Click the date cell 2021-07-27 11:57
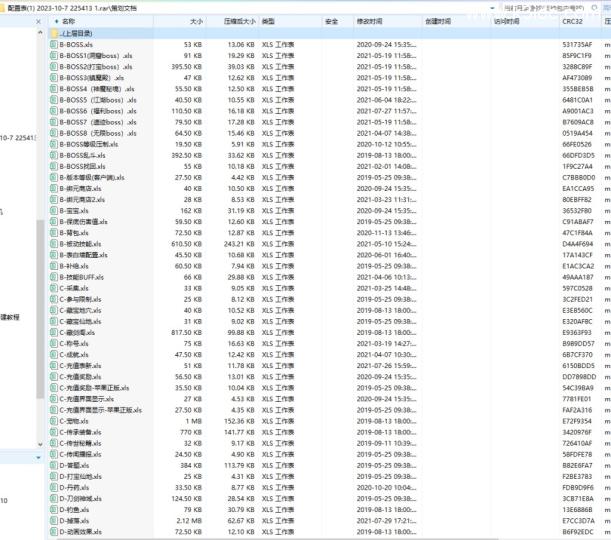Viewport: 611px width, 540px height. point(386,111)
